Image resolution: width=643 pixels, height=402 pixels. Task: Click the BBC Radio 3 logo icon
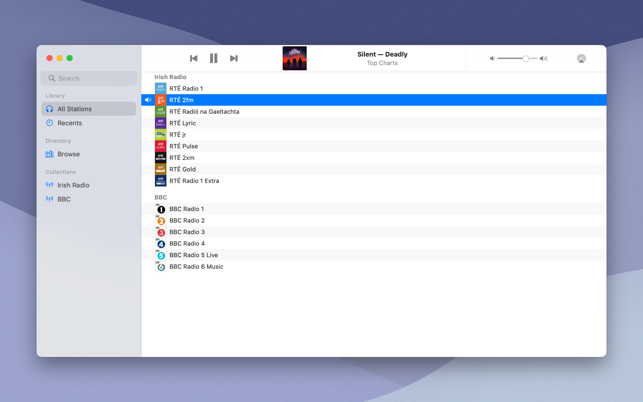click(x=161, y=232)
